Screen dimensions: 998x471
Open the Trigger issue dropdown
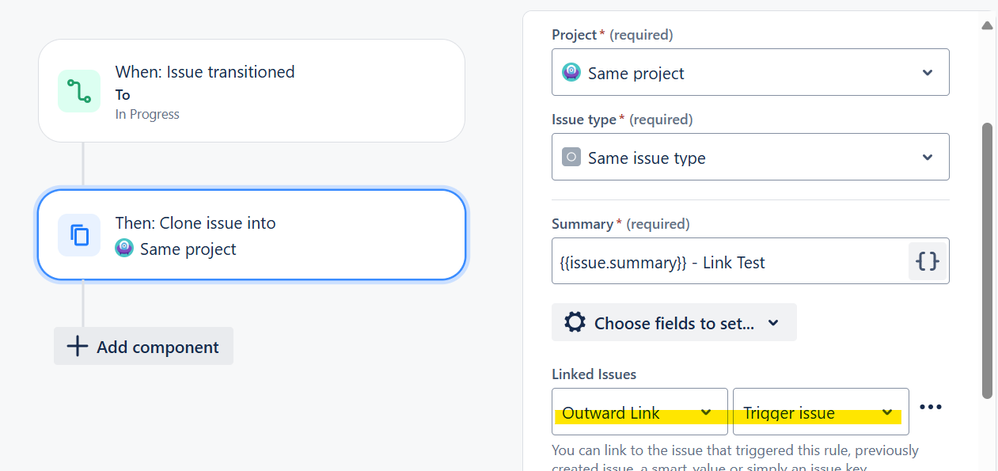click(820, 413)
